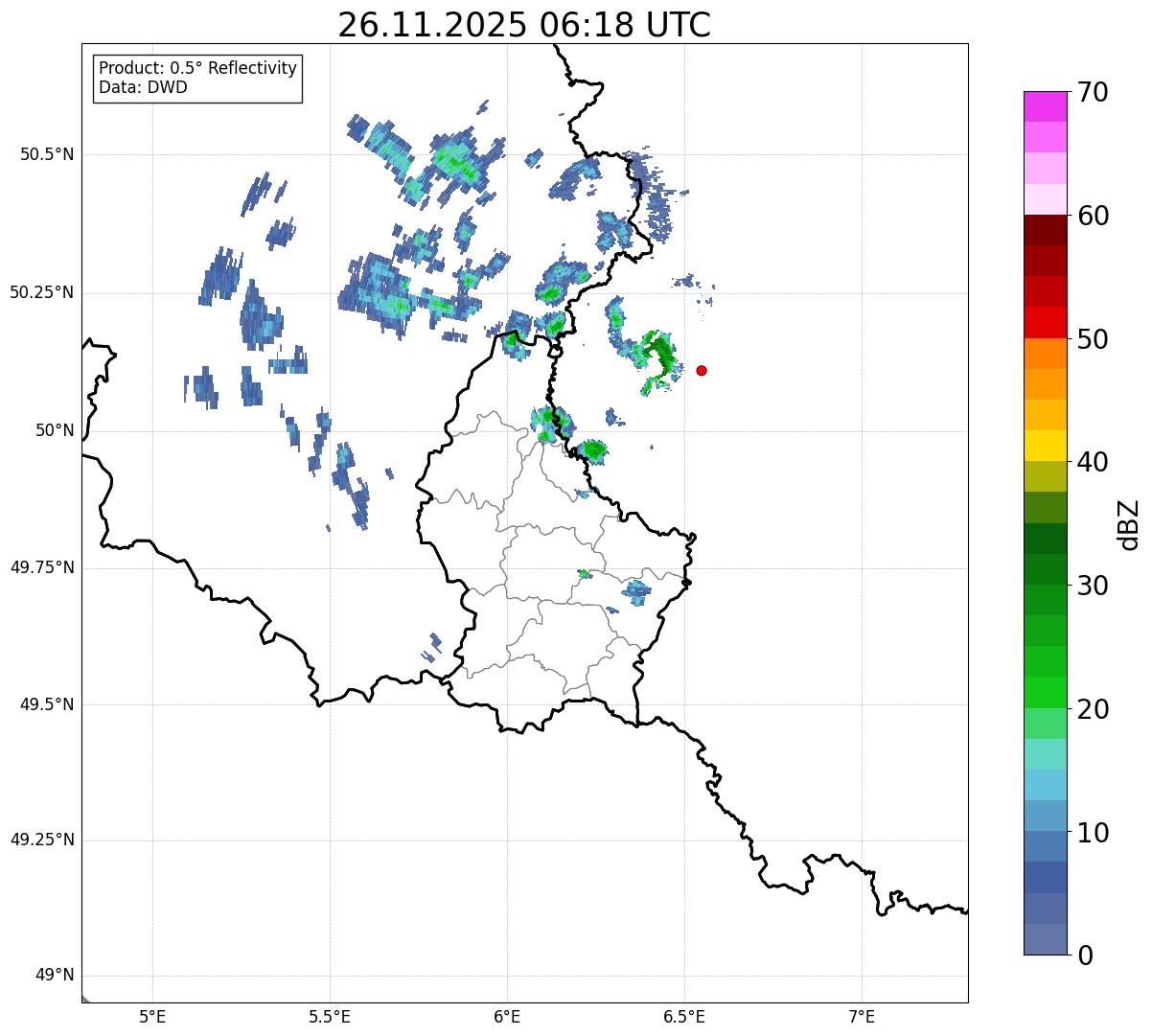This screenshot has width=1152, height=1036.
Task: Click the "50.25°N" latitude label
Action: click(x=42, y=292)
